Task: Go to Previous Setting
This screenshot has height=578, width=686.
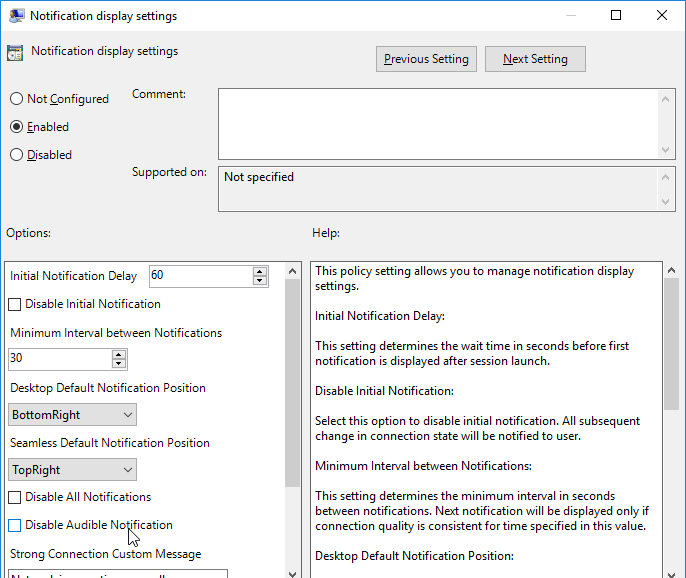Action: 426,59
